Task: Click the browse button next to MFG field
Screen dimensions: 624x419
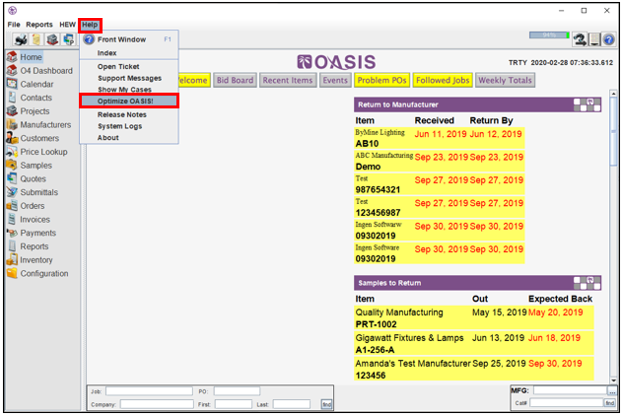Action: [611, 391]
